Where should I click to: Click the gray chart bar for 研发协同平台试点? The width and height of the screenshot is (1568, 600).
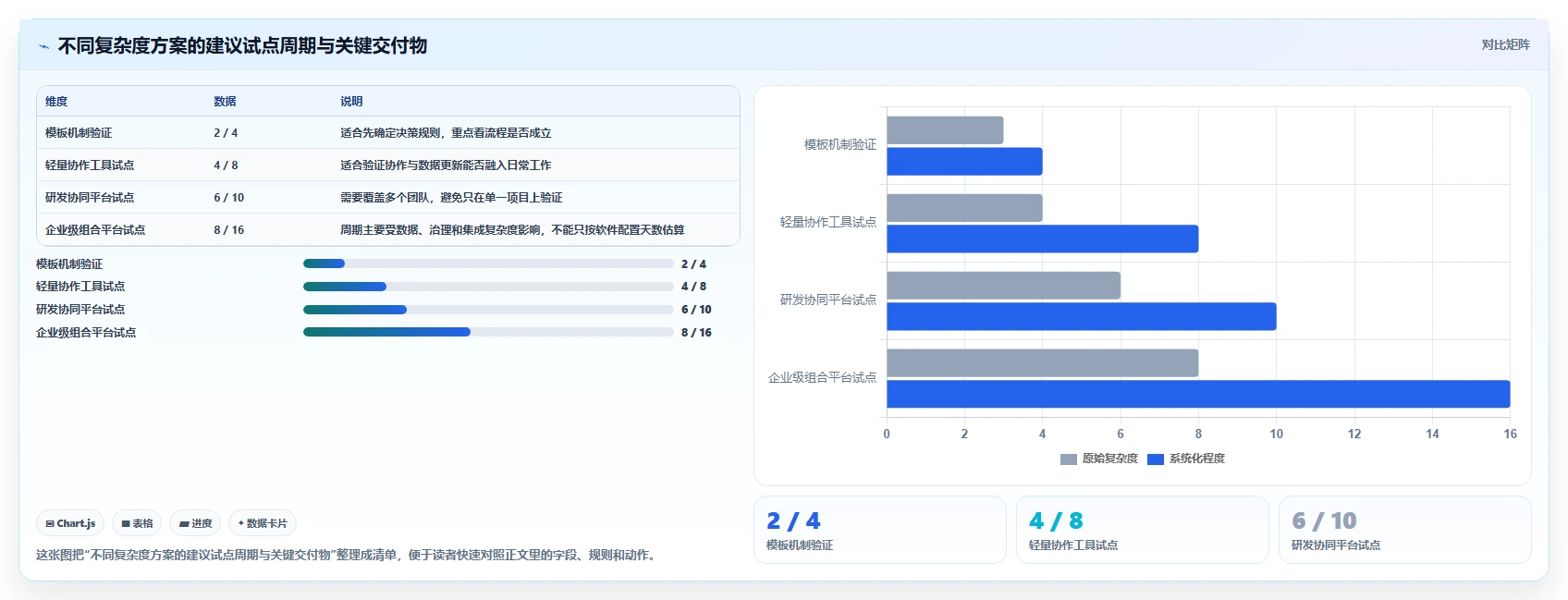pyautogui.click(x=1003, y=286)
